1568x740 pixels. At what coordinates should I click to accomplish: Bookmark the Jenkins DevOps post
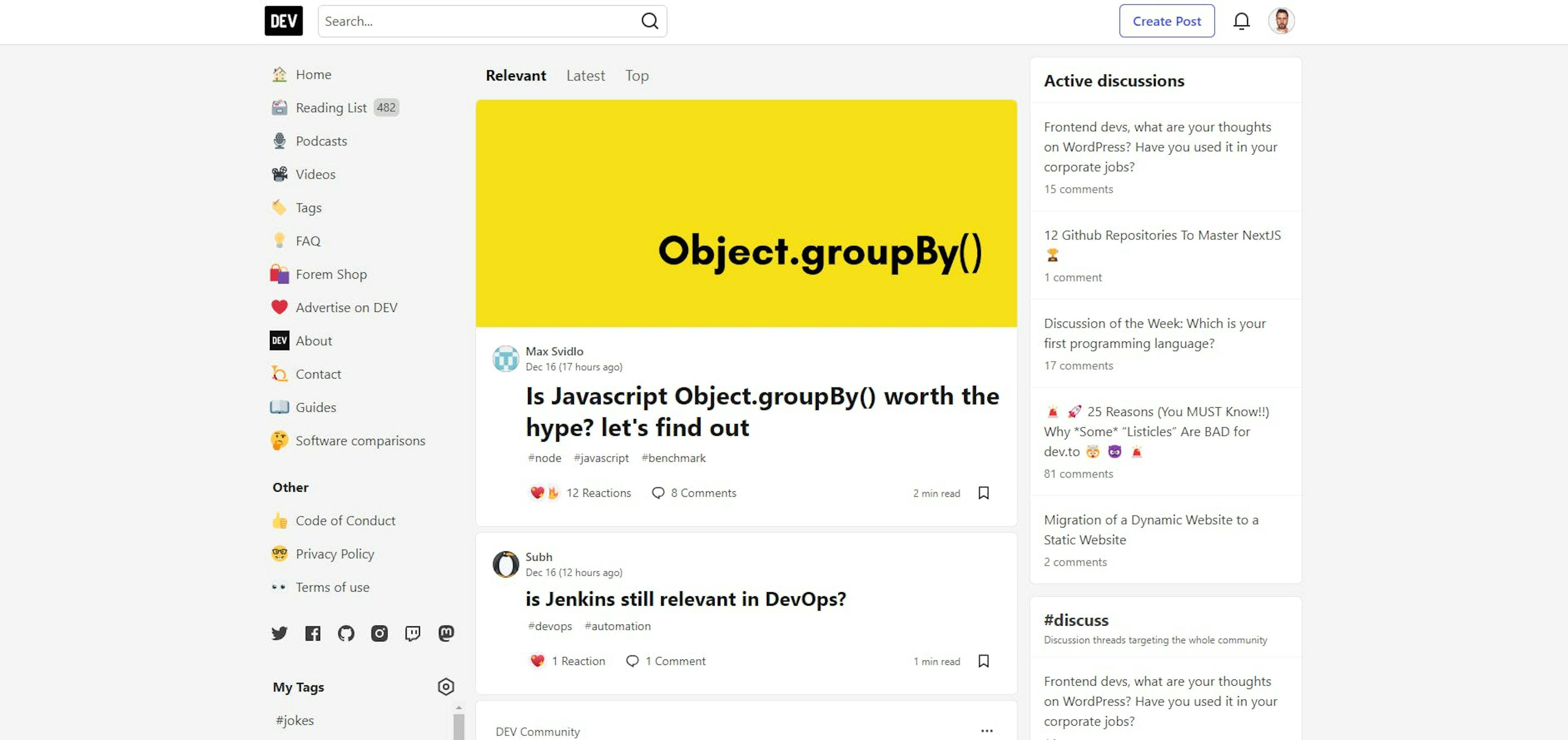984,661
